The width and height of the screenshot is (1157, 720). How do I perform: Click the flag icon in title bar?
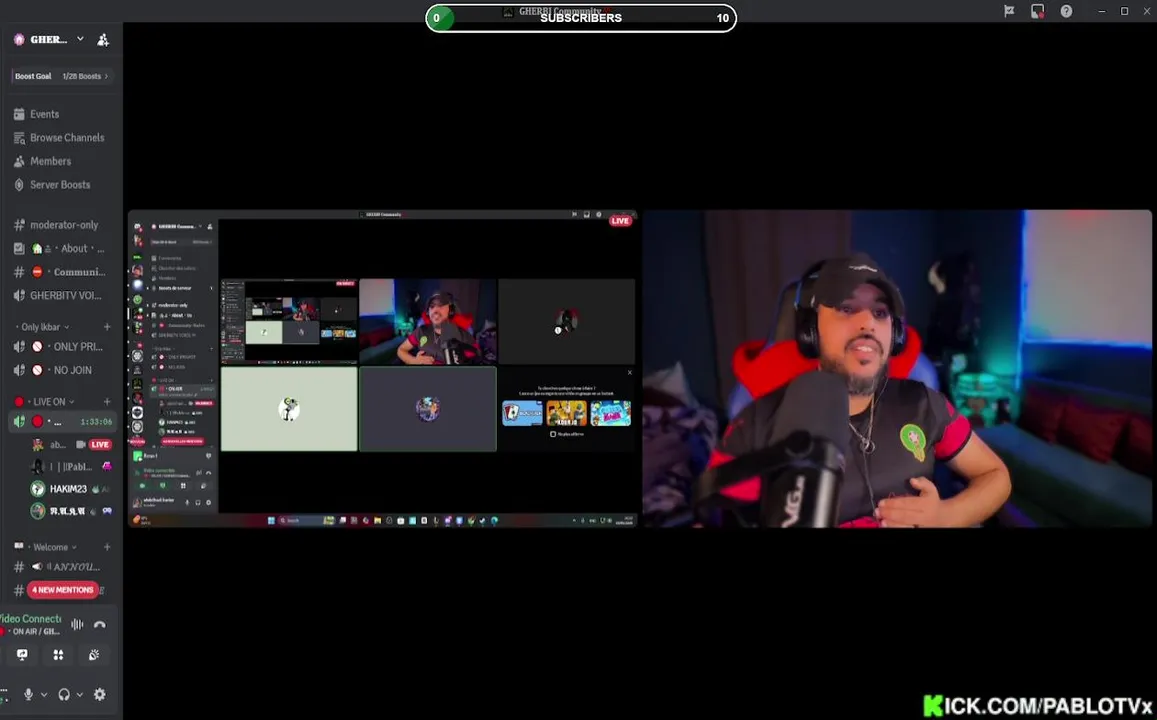[x=1009, y=11]
